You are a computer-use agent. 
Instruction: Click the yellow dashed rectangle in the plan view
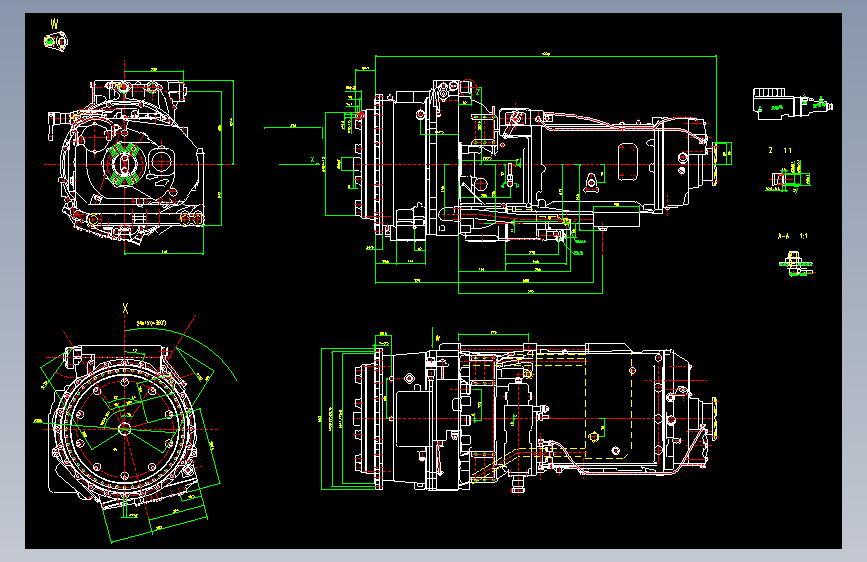(x=608, y=405)
